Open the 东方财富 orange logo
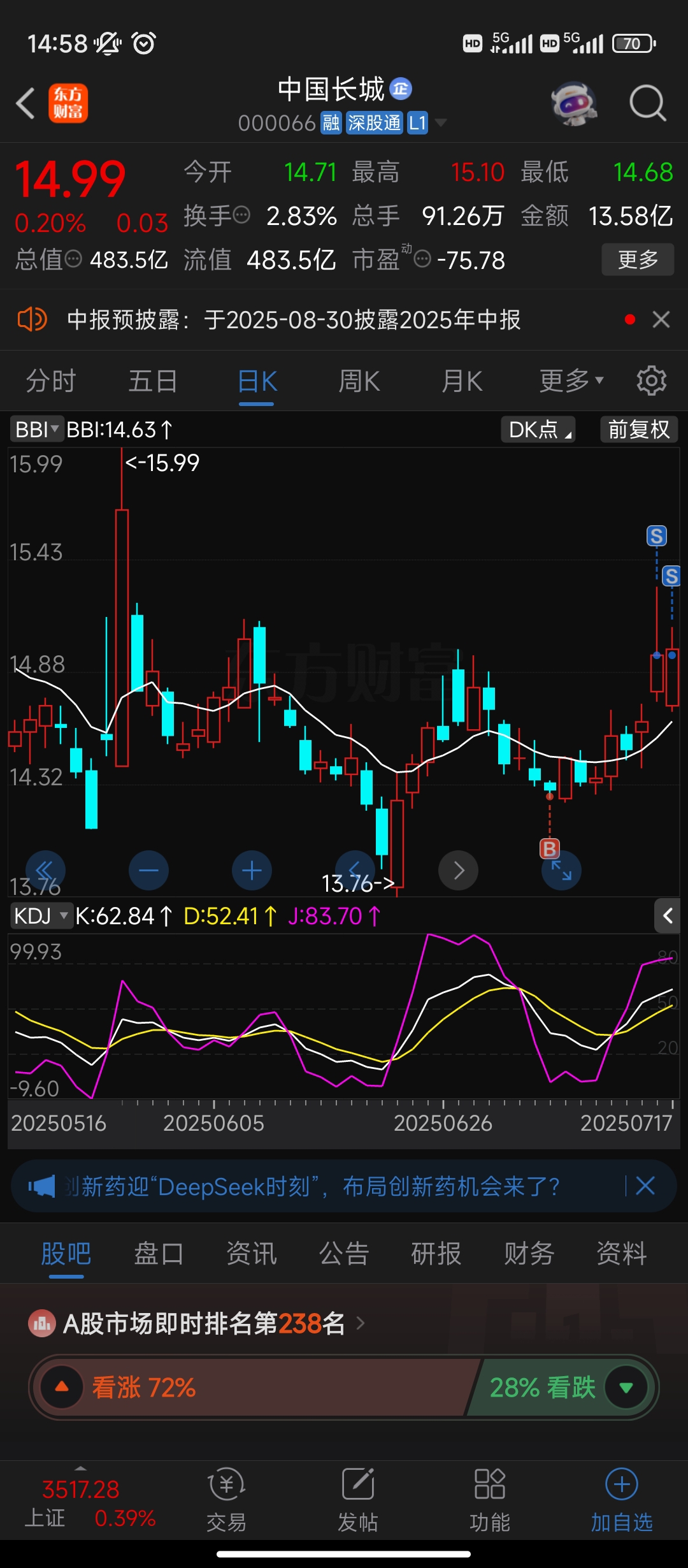Image resolution: width=688 pixels, height=1568 pixels. (68, 103)
